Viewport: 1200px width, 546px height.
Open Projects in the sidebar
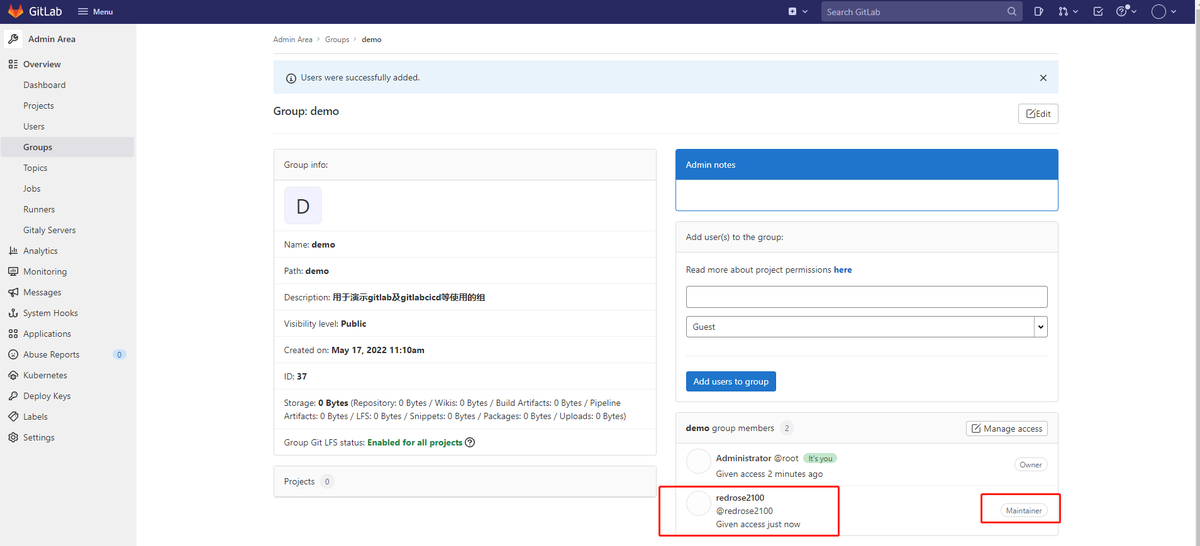point(38,106)
